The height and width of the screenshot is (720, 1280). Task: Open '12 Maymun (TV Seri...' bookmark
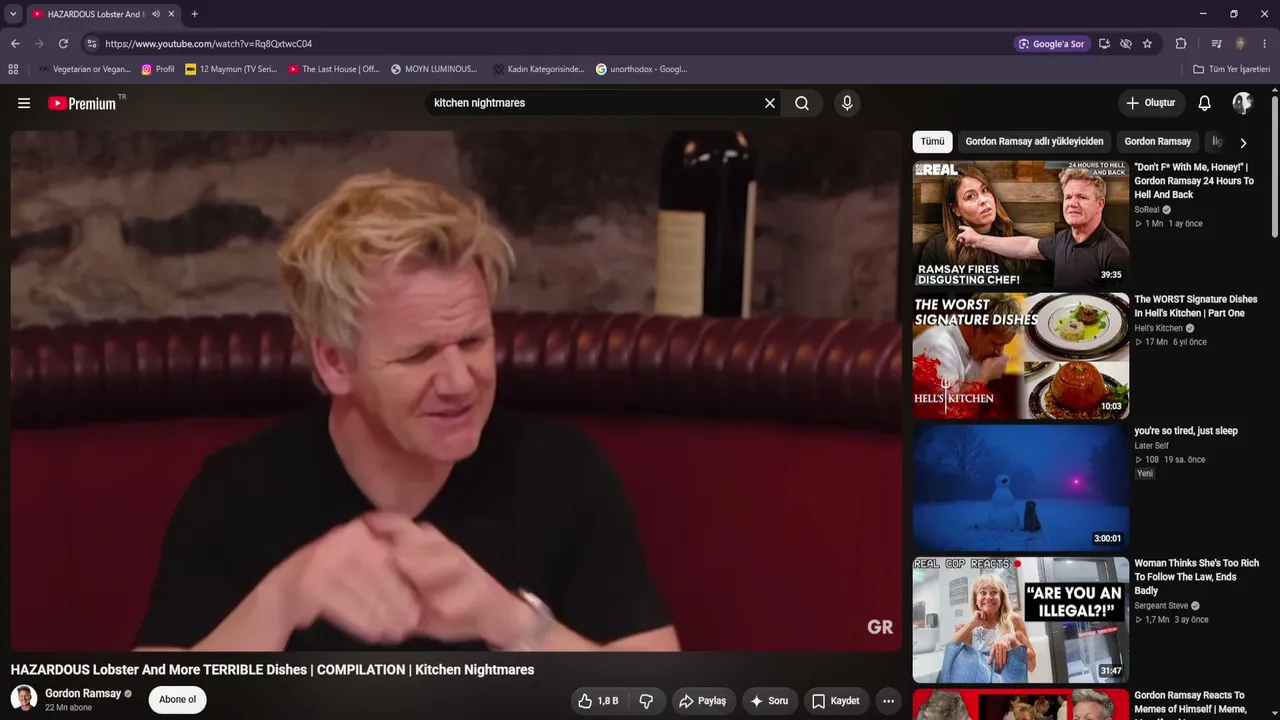(x=231, y=69)
